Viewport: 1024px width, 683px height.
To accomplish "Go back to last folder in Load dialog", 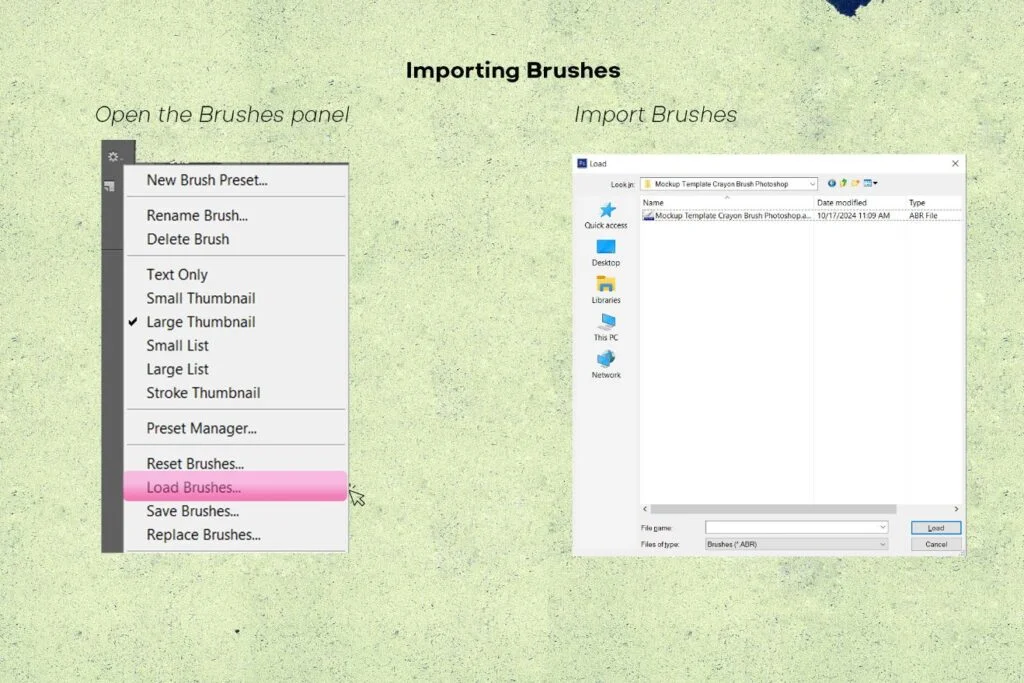I will (x=831, y=183).
